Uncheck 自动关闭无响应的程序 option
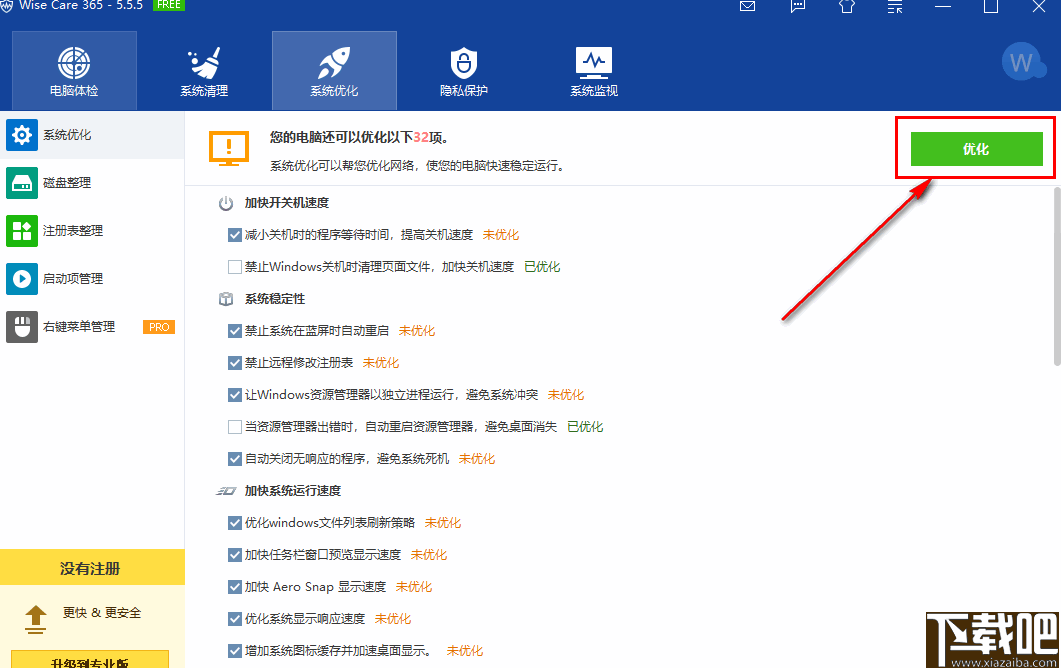1061x668 pixels. tap(235, 459)
